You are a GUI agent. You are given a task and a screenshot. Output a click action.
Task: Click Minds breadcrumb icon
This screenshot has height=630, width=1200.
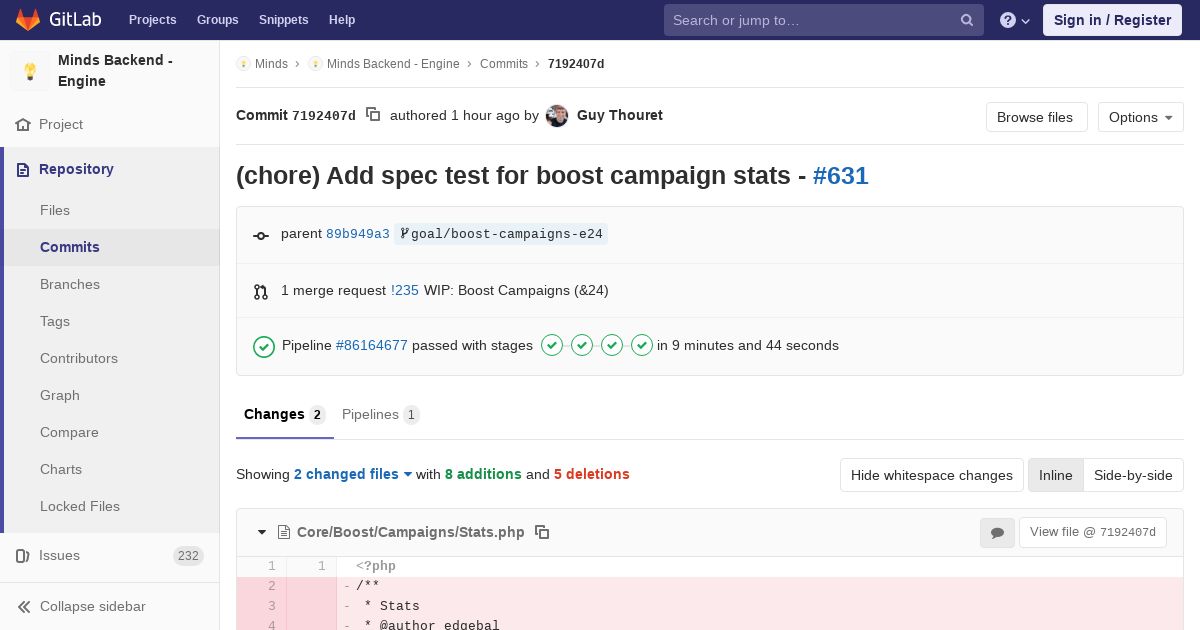(x=243, y=64)
